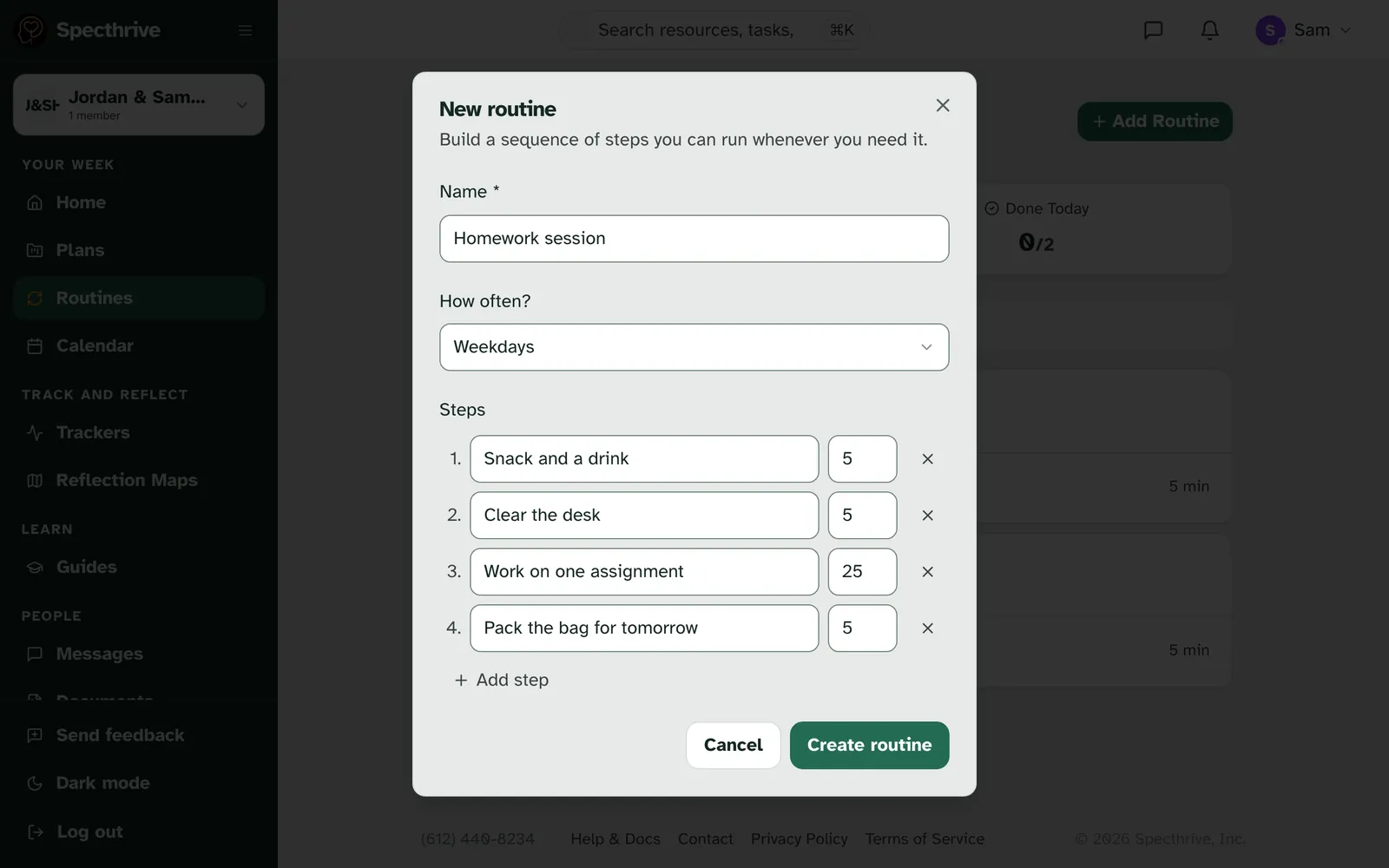
Task: Toggle Dark mode in the sidebar
Action: (x=139, y=783)
